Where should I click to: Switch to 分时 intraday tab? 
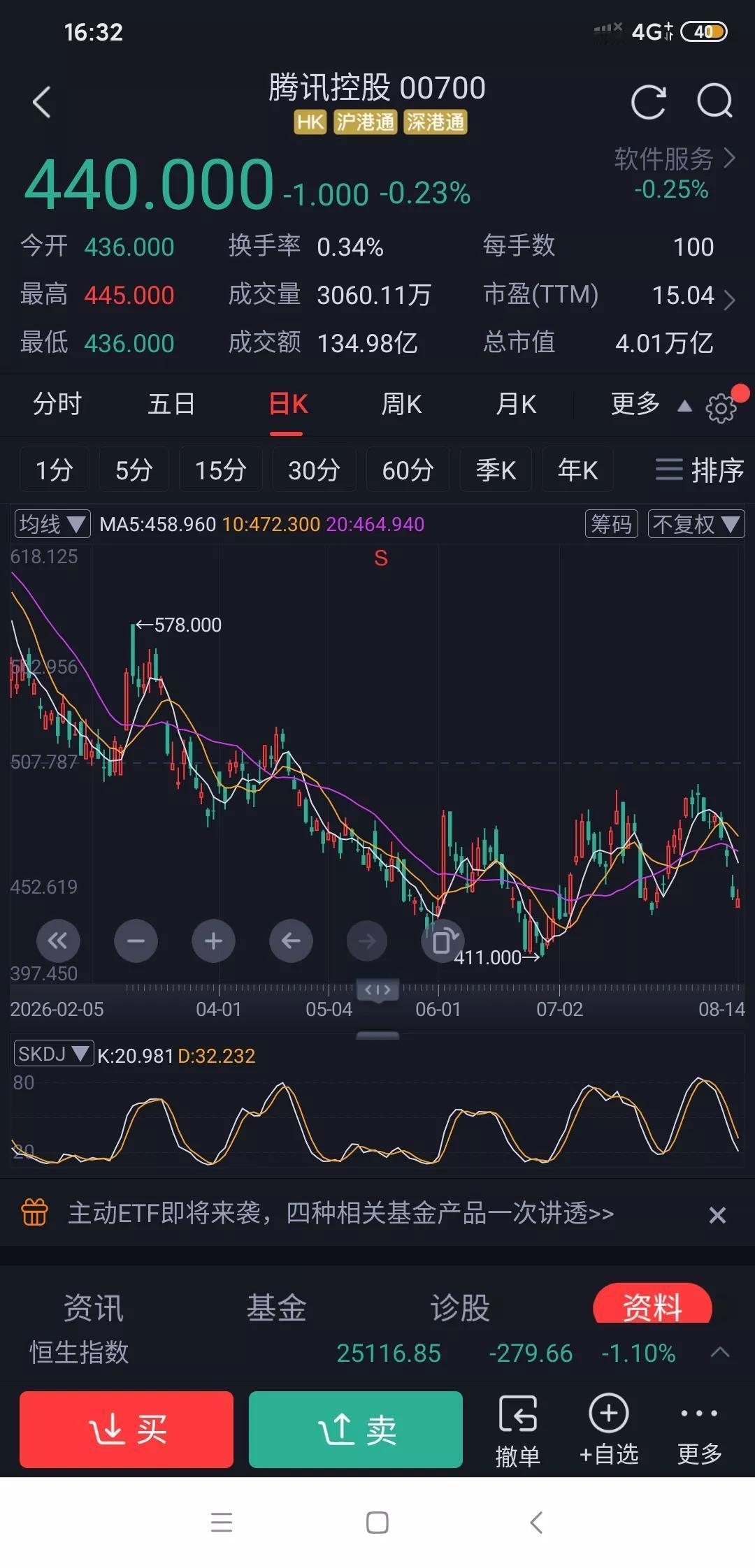(x=57, y=404)
